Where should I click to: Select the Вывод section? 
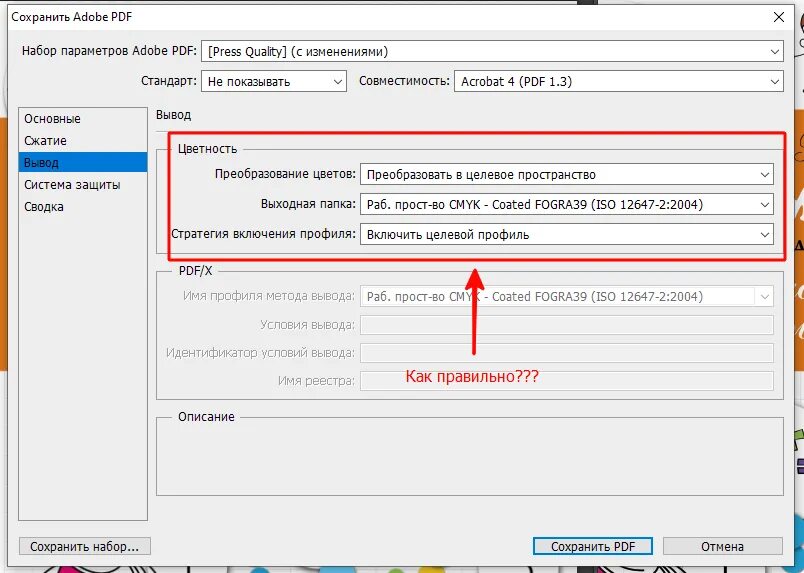pyautogui.click(x=83, y=163)
